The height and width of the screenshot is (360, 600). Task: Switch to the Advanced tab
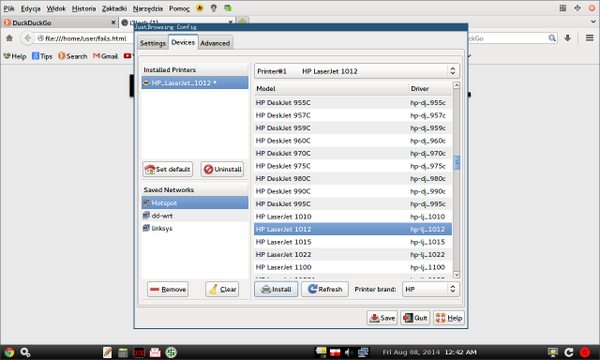coord(215,43)
